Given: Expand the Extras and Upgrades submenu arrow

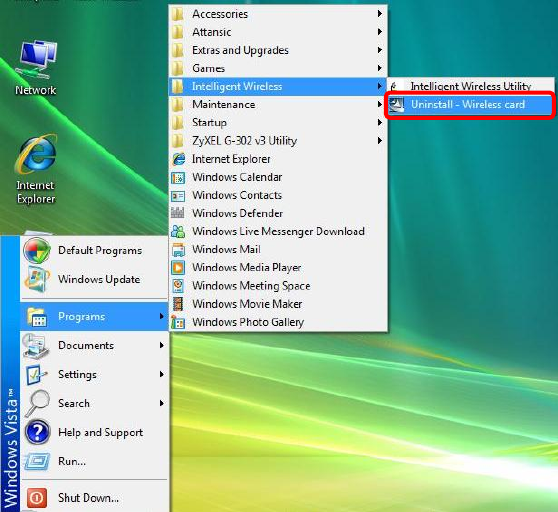Looking at the screenshot, I should (x=380, y=50).
